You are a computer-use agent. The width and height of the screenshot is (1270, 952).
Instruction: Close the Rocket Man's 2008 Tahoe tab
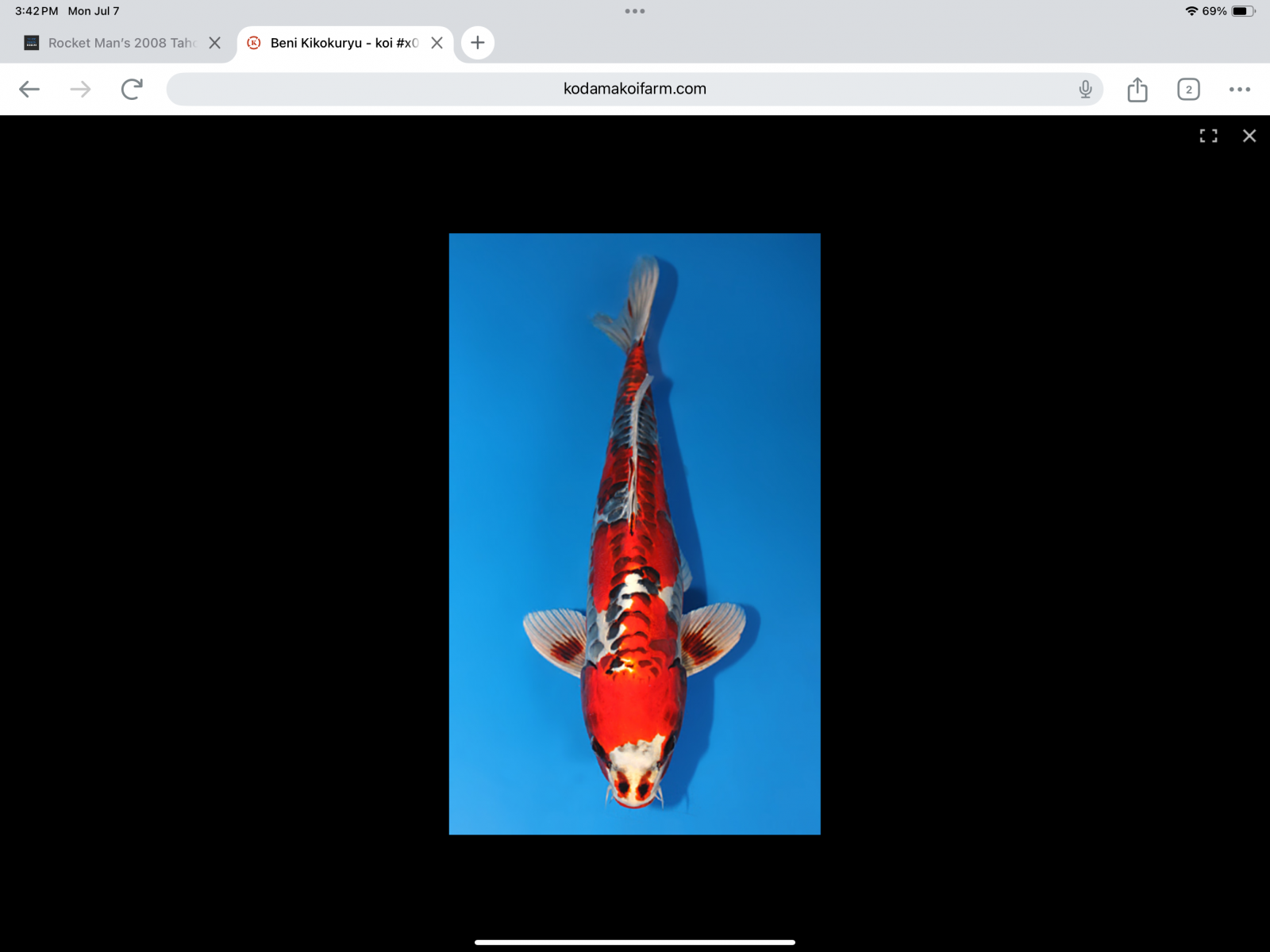[x=214, y=43]
